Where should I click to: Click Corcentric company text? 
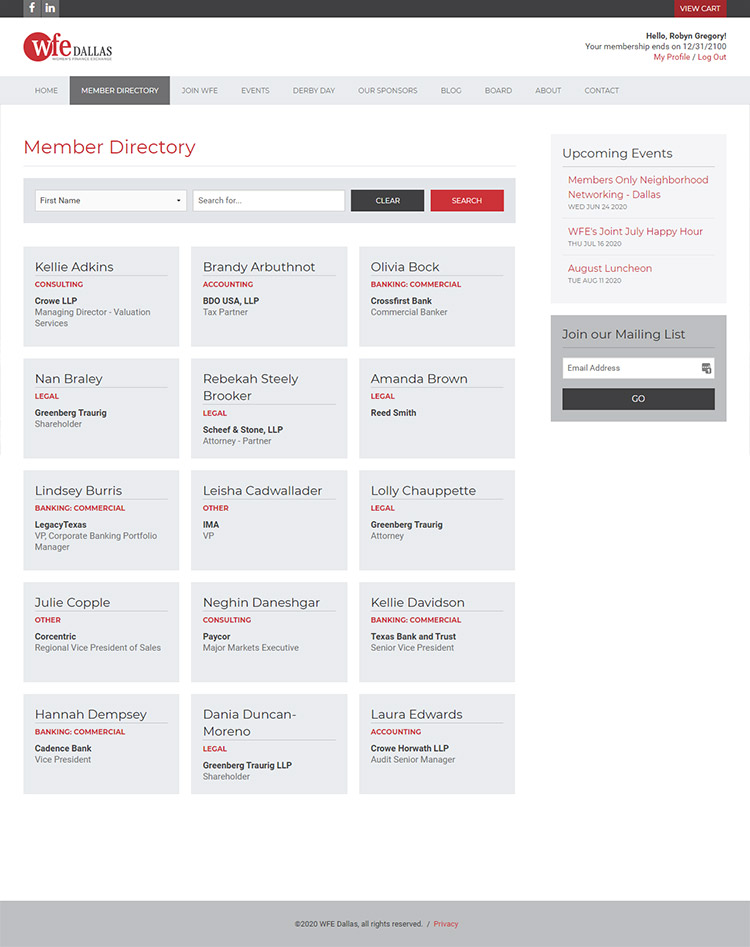56,637
